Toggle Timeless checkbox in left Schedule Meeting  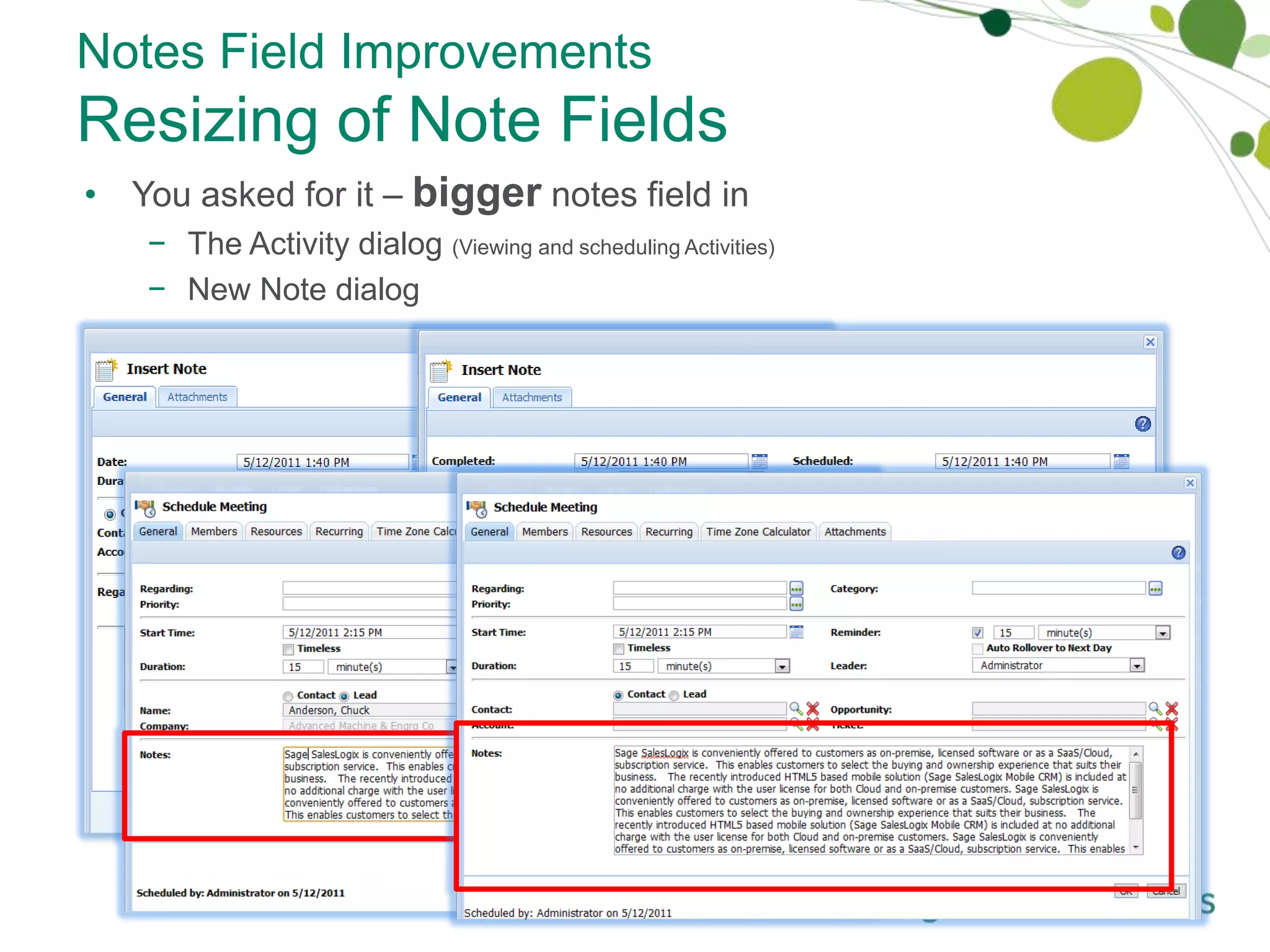[288, 649]
